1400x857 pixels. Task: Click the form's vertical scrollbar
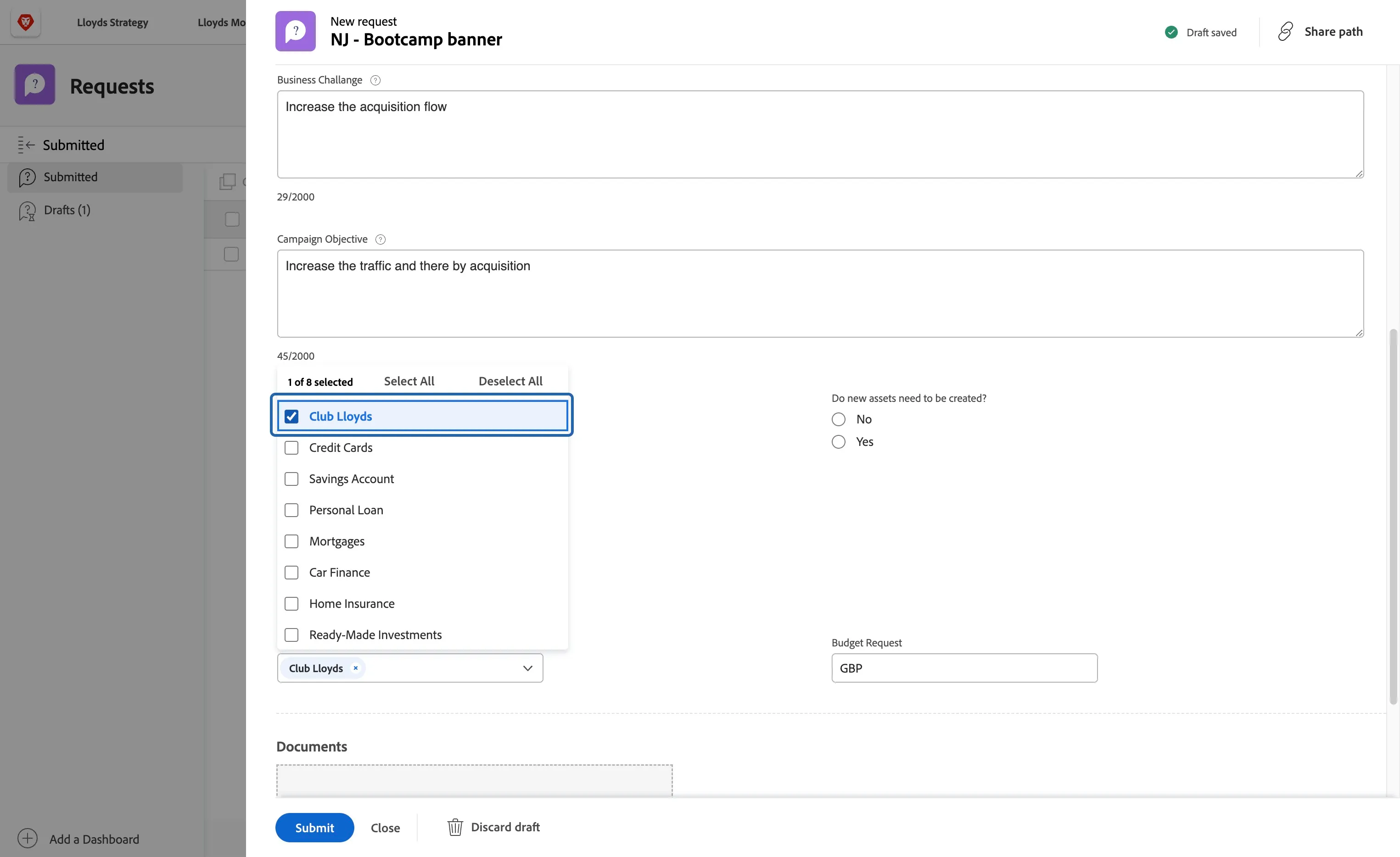coord(1393,516)
